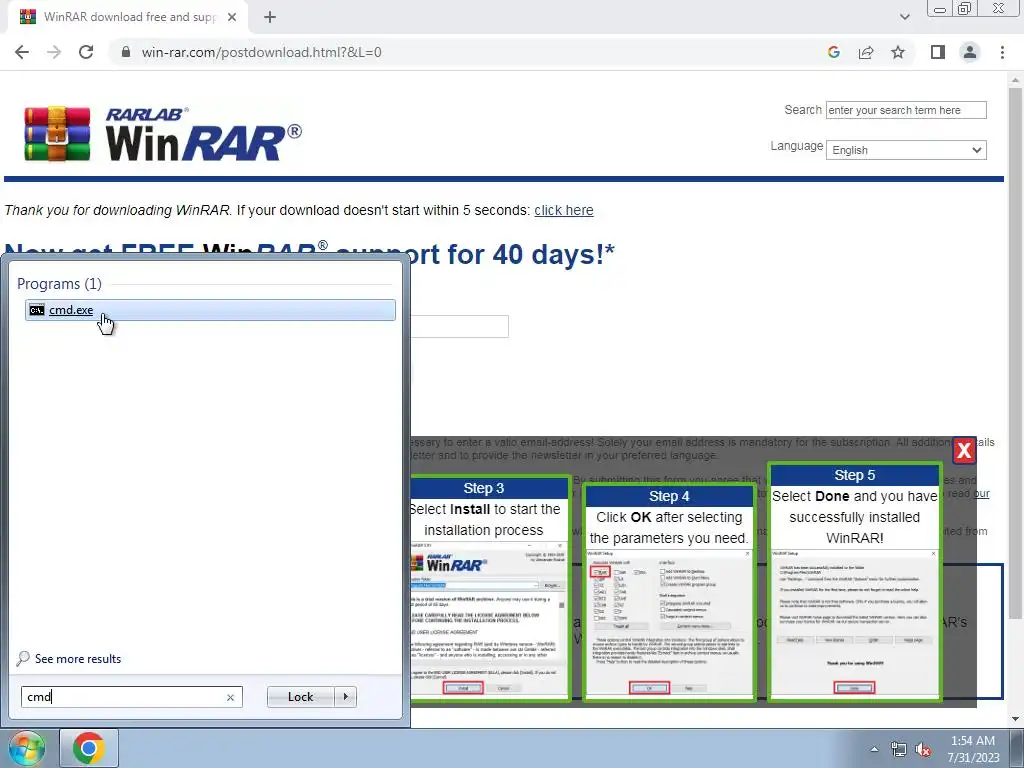Click the scrollbar down arrow

1015,719
